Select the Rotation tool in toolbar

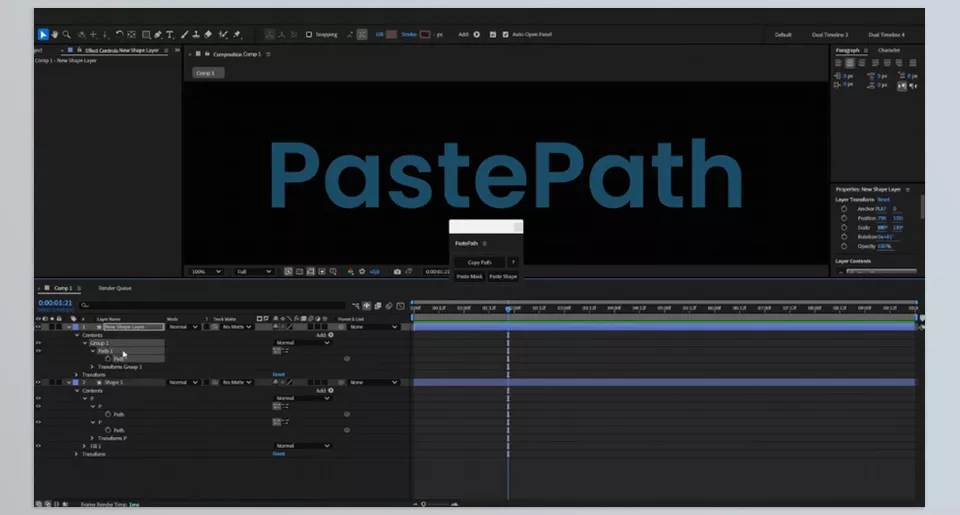[119, 35]
